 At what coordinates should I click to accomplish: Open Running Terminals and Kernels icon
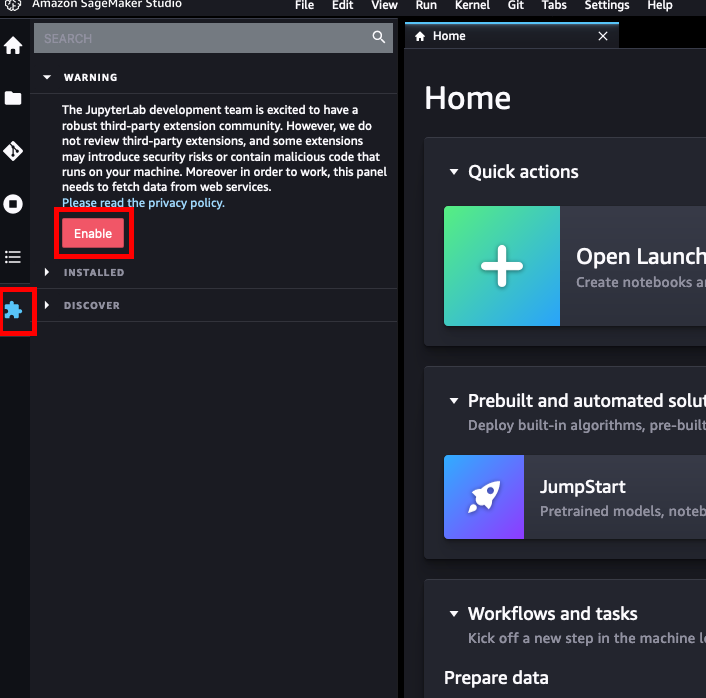click(13, 204)
